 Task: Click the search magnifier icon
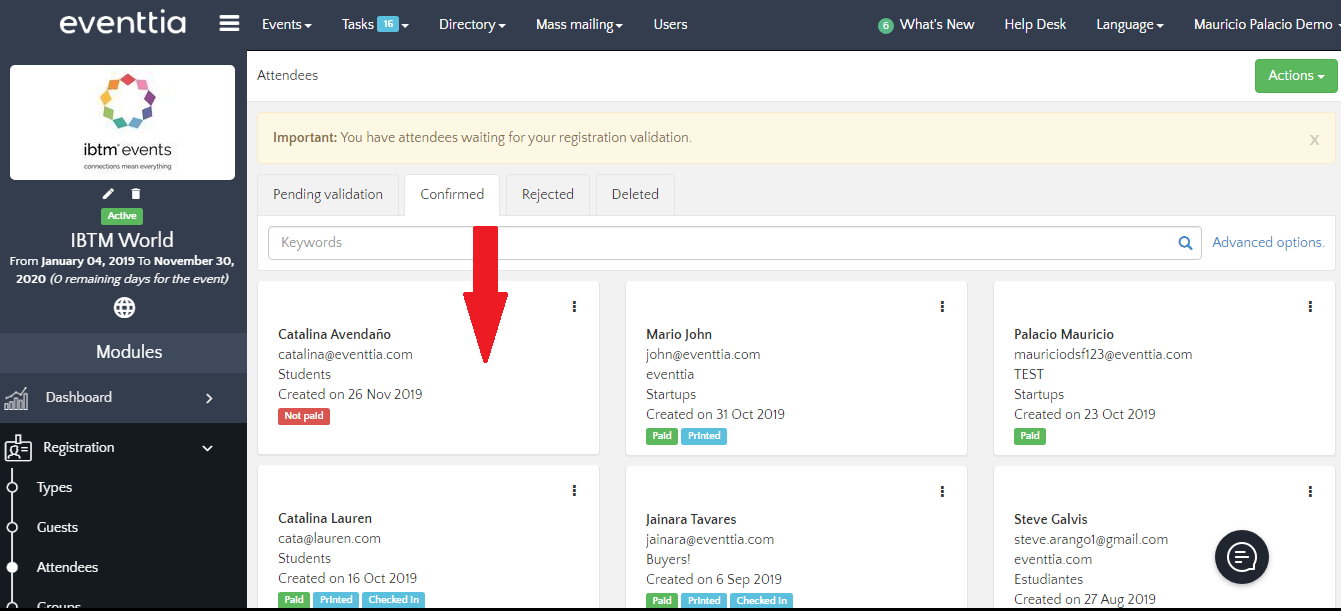[x=1185, y=243]
